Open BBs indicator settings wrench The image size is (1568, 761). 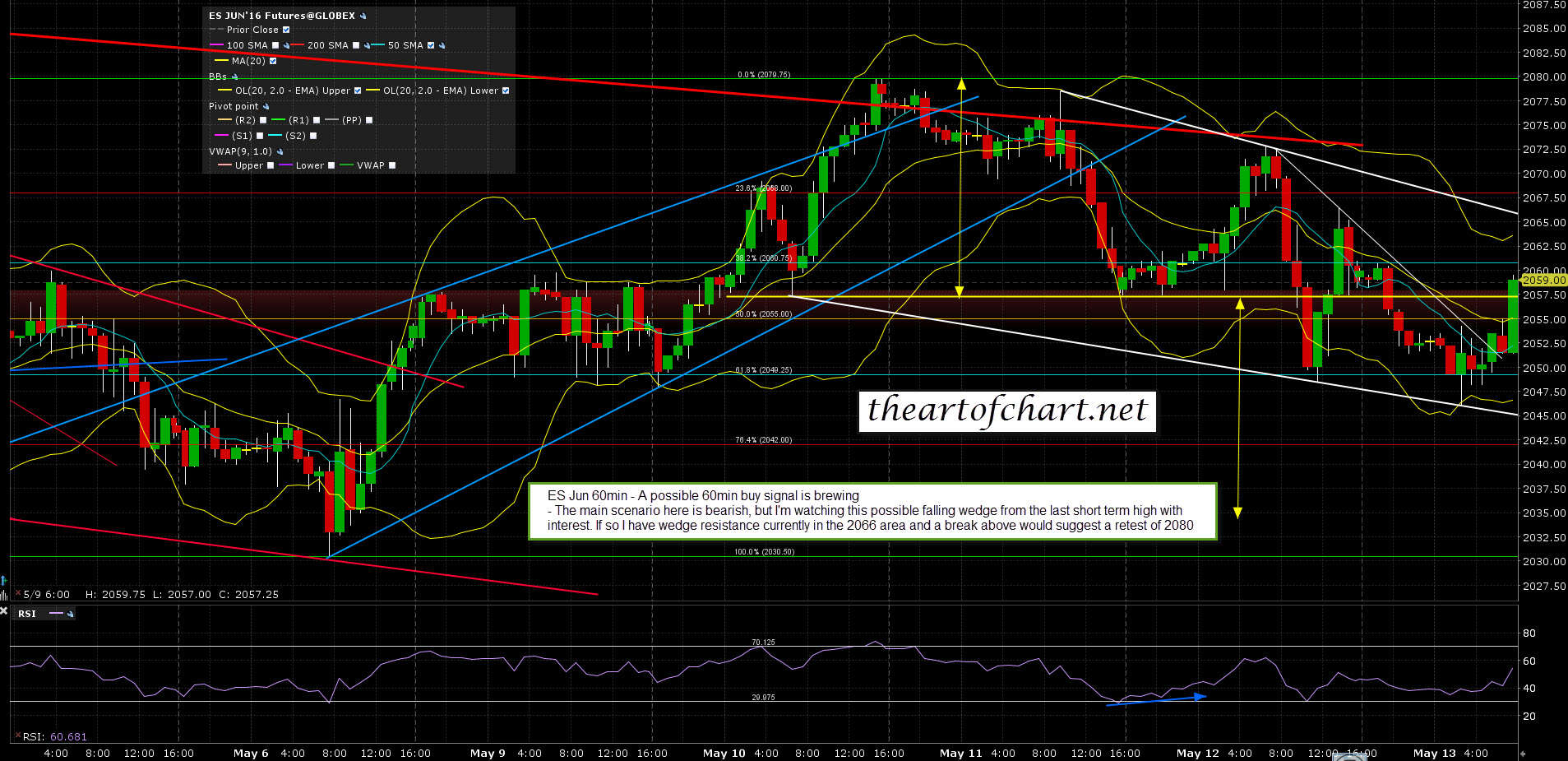tap(234, 77)
